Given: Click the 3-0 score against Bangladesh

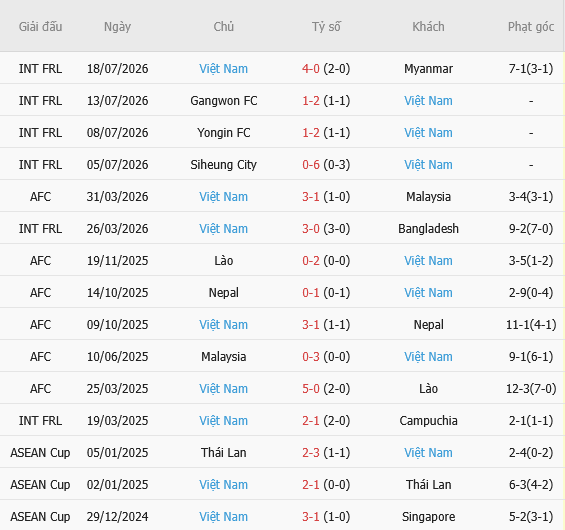Looking at the screenshot, I should pos(311,229).
